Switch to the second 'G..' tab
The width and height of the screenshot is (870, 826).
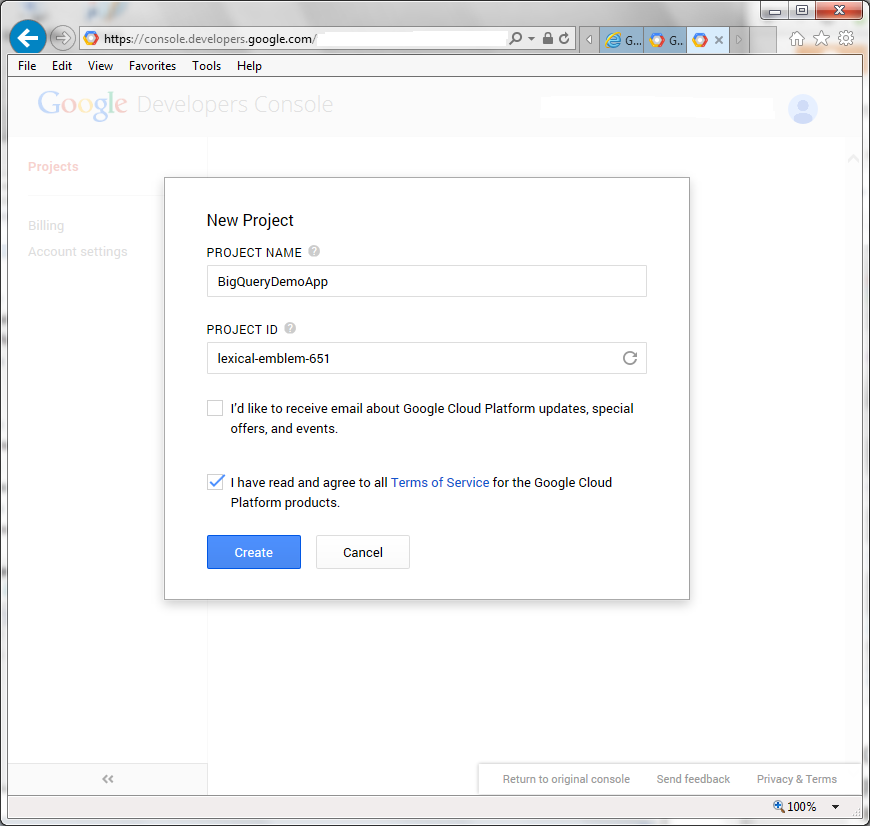coord(665,40)
